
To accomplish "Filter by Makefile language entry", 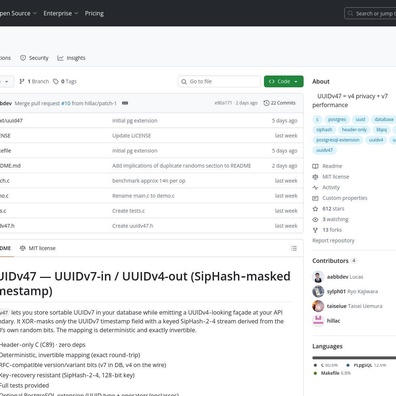I will (332, 373).
